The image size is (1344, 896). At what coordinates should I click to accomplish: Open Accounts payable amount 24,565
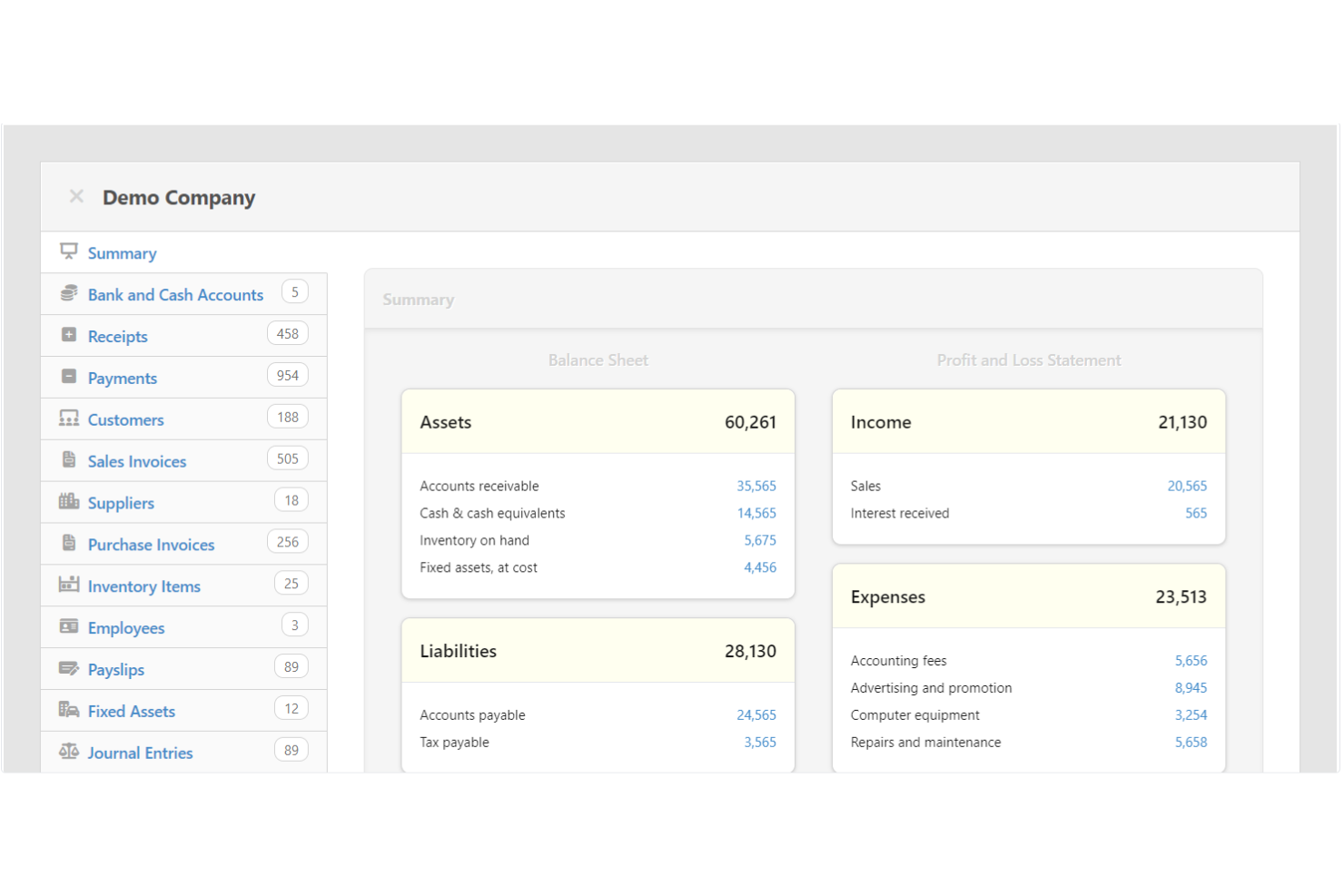(756, 716)
